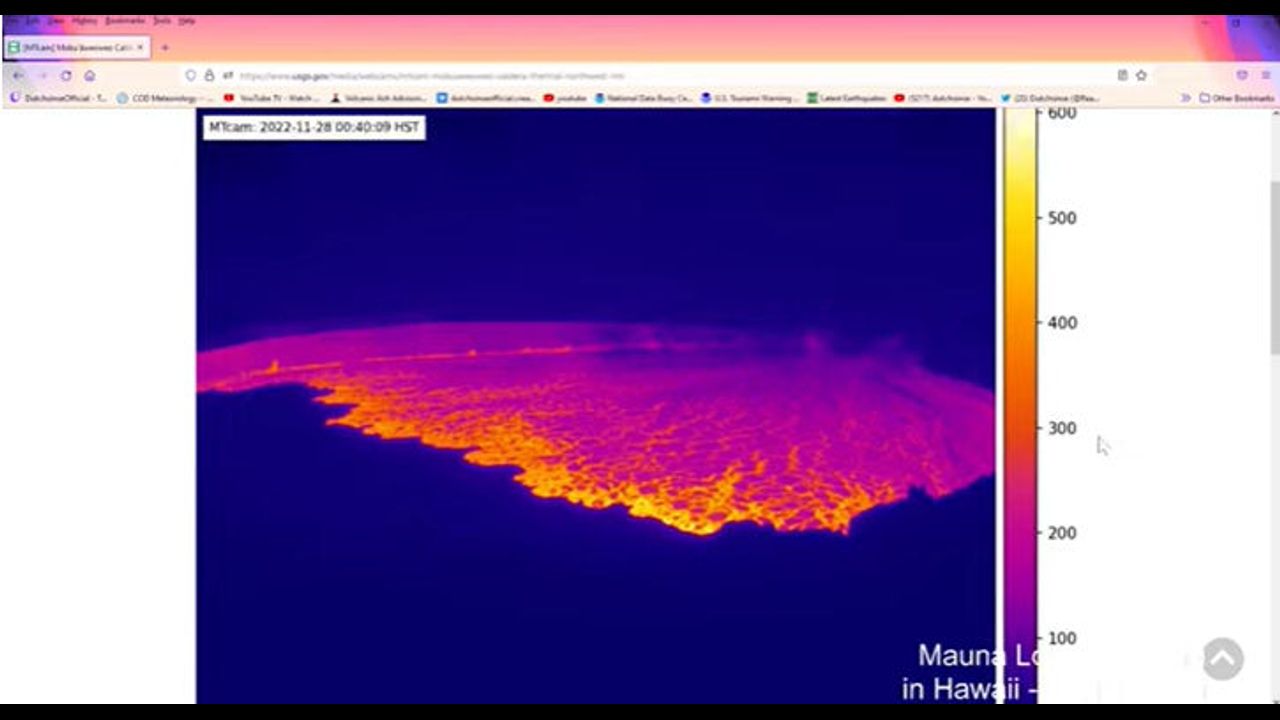The width and height of the screenshot is (1280, 720).
Task: Go to the browser Home page
Action: (90, 76)
